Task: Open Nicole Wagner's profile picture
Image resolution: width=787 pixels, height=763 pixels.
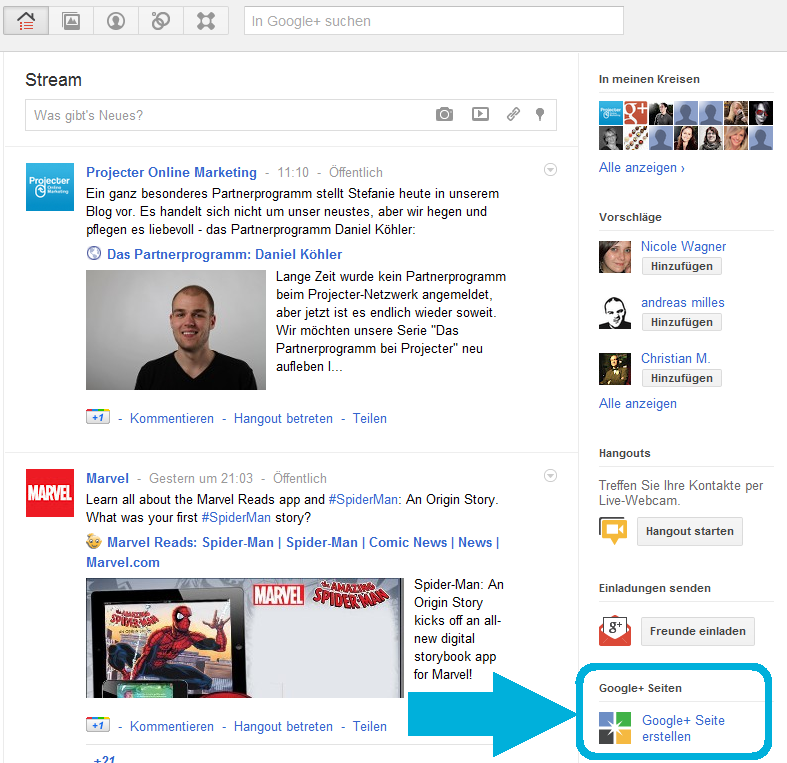Action: tap(615, 257)
